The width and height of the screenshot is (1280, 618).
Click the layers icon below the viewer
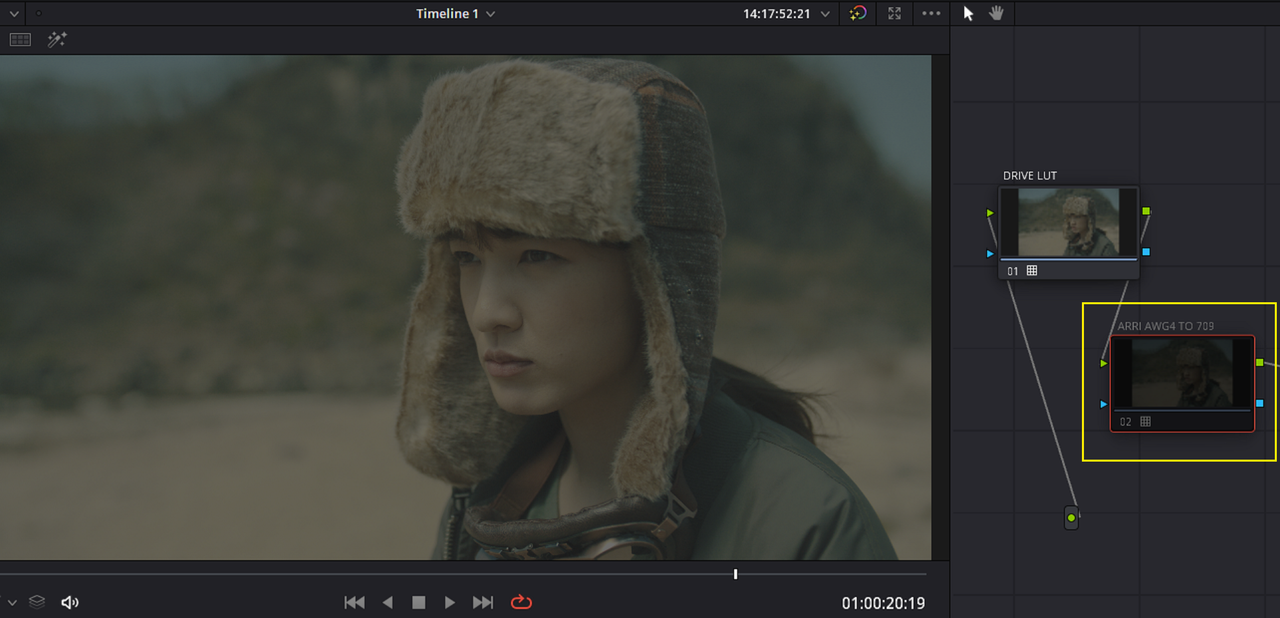[x=37, y=602]
